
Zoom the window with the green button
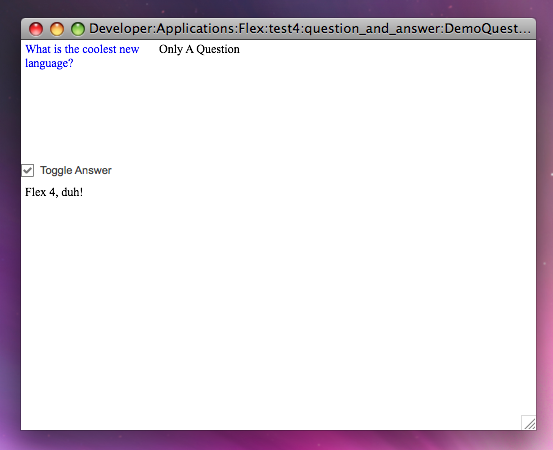(78, 29)
